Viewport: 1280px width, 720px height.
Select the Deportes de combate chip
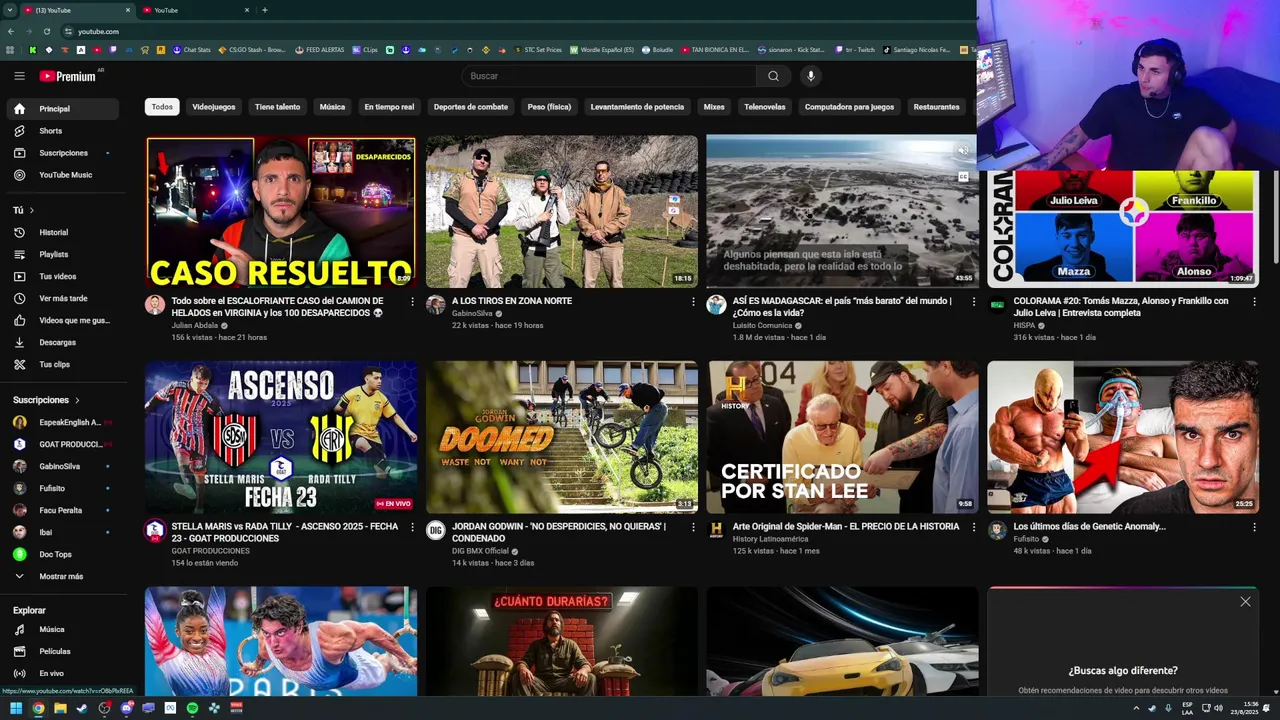pyautogui.click(x=471, y=107)
